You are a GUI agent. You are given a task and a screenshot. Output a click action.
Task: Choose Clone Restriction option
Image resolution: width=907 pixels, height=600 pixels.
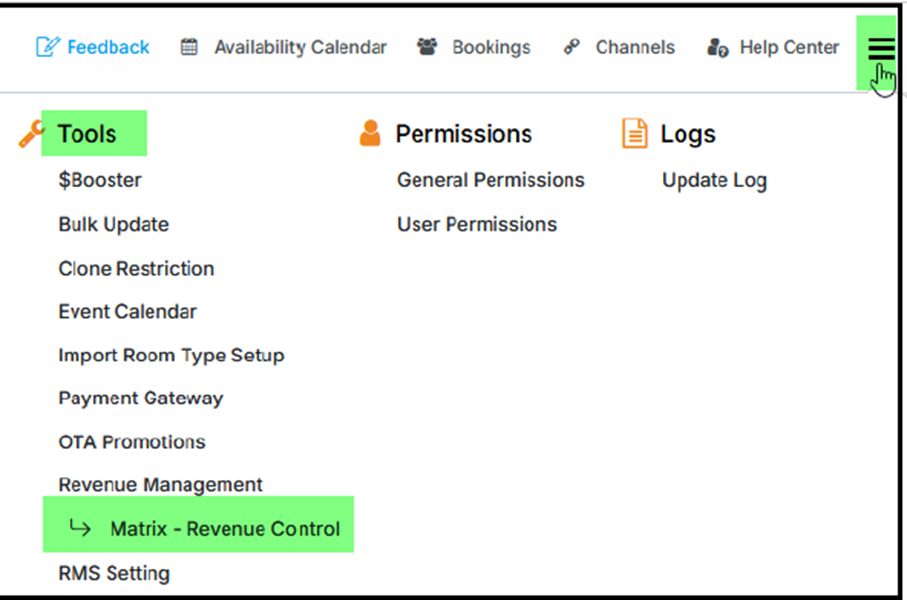[136, 269]
